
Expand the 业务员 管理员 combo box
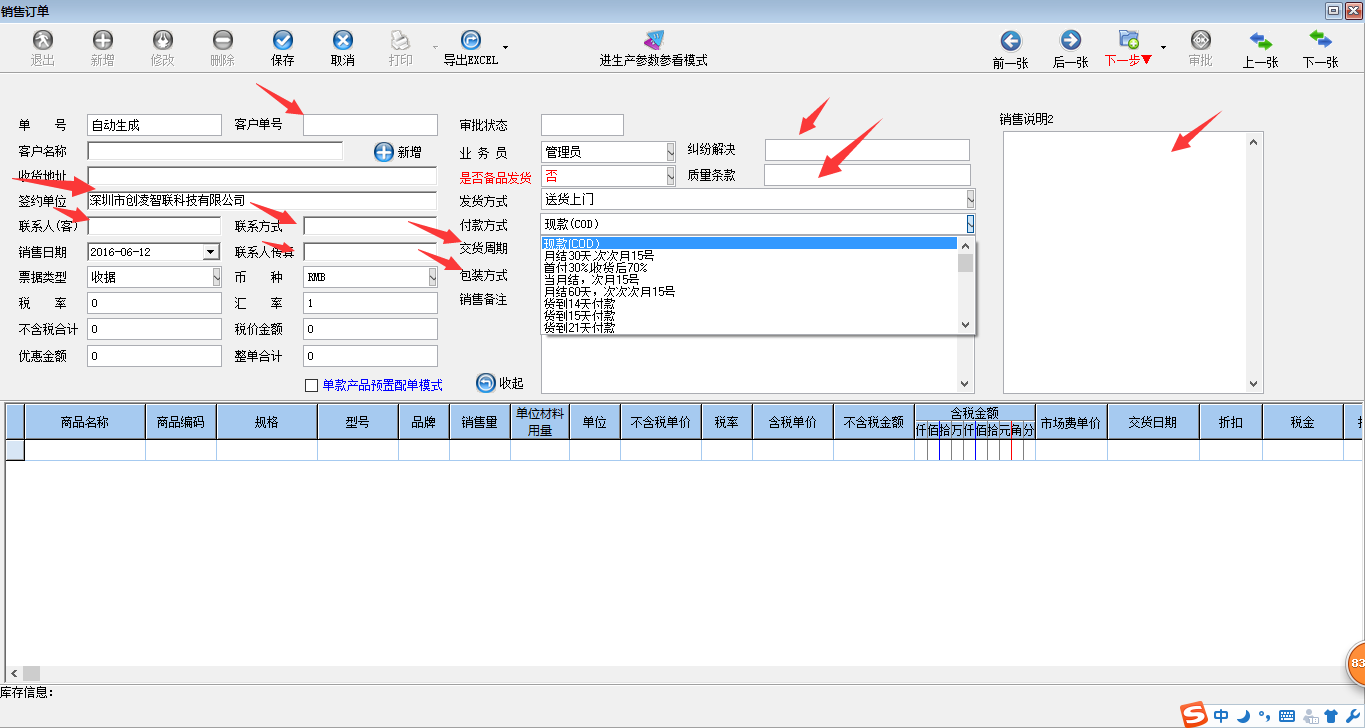670,152
